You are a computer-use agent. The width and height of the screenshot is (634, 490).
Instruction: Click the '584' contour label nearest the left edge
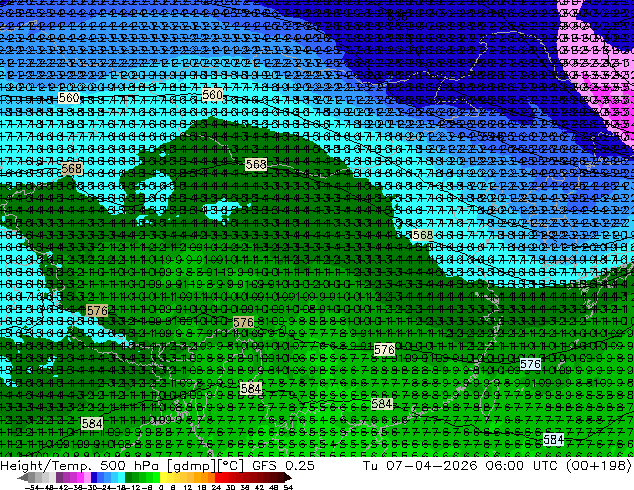point(92,423)
